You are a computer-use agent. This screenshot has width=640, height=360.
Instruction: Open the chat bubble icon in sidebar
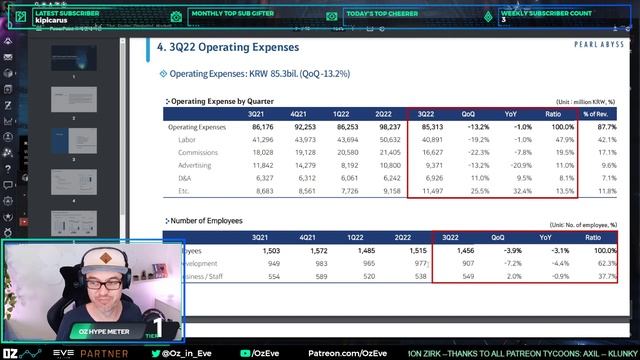click(8, 185)
